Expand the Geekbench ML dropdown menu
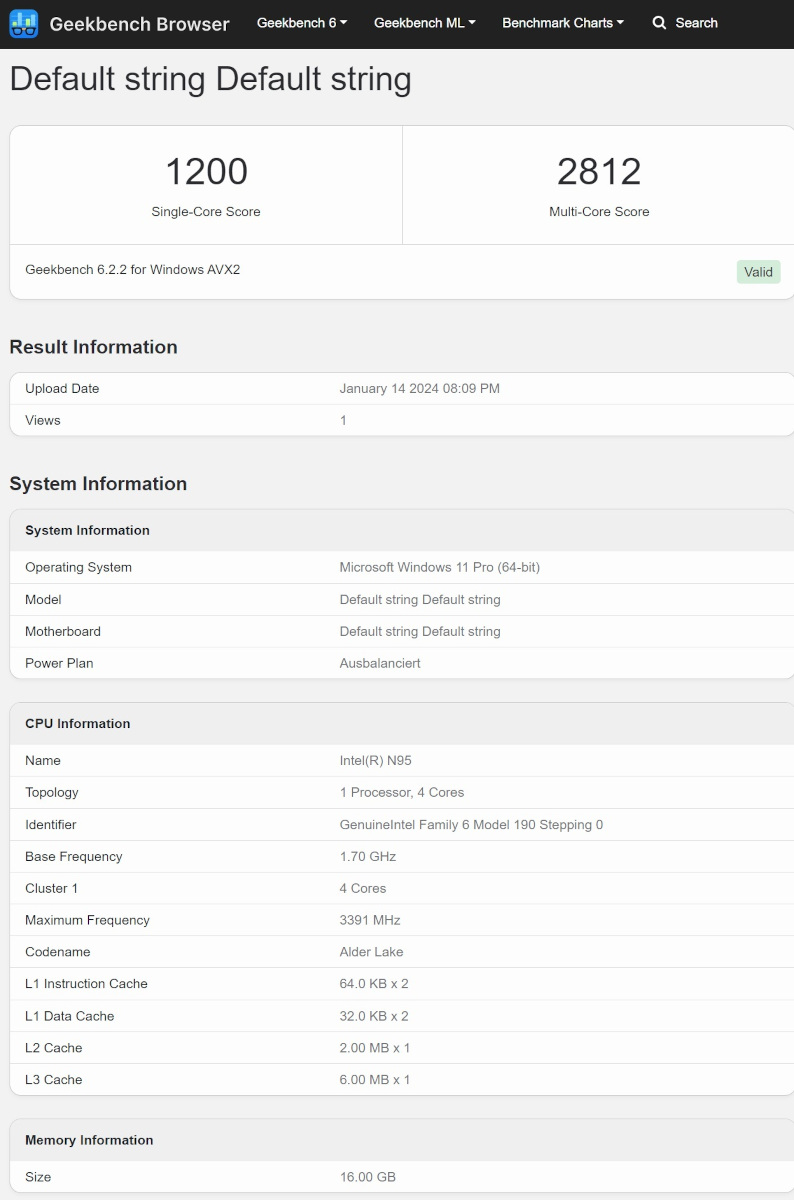Viewport: 794px width, 1200px height. [x=425, y=22]
